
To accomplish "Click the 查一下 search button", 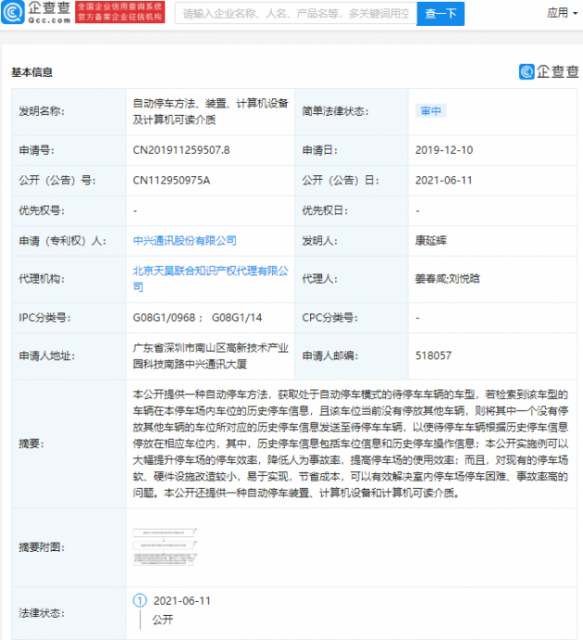I will [441, 13].
